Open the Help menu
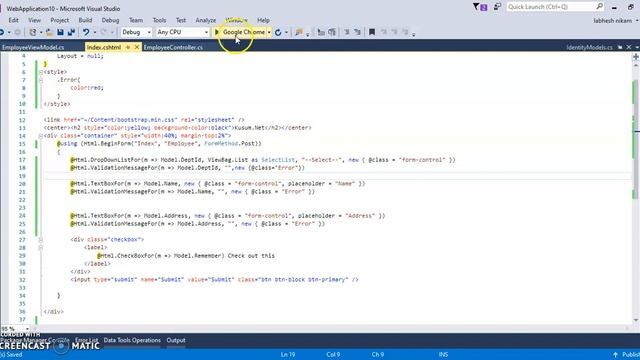This screenshot has height=360, width=640. coord(263,20)
